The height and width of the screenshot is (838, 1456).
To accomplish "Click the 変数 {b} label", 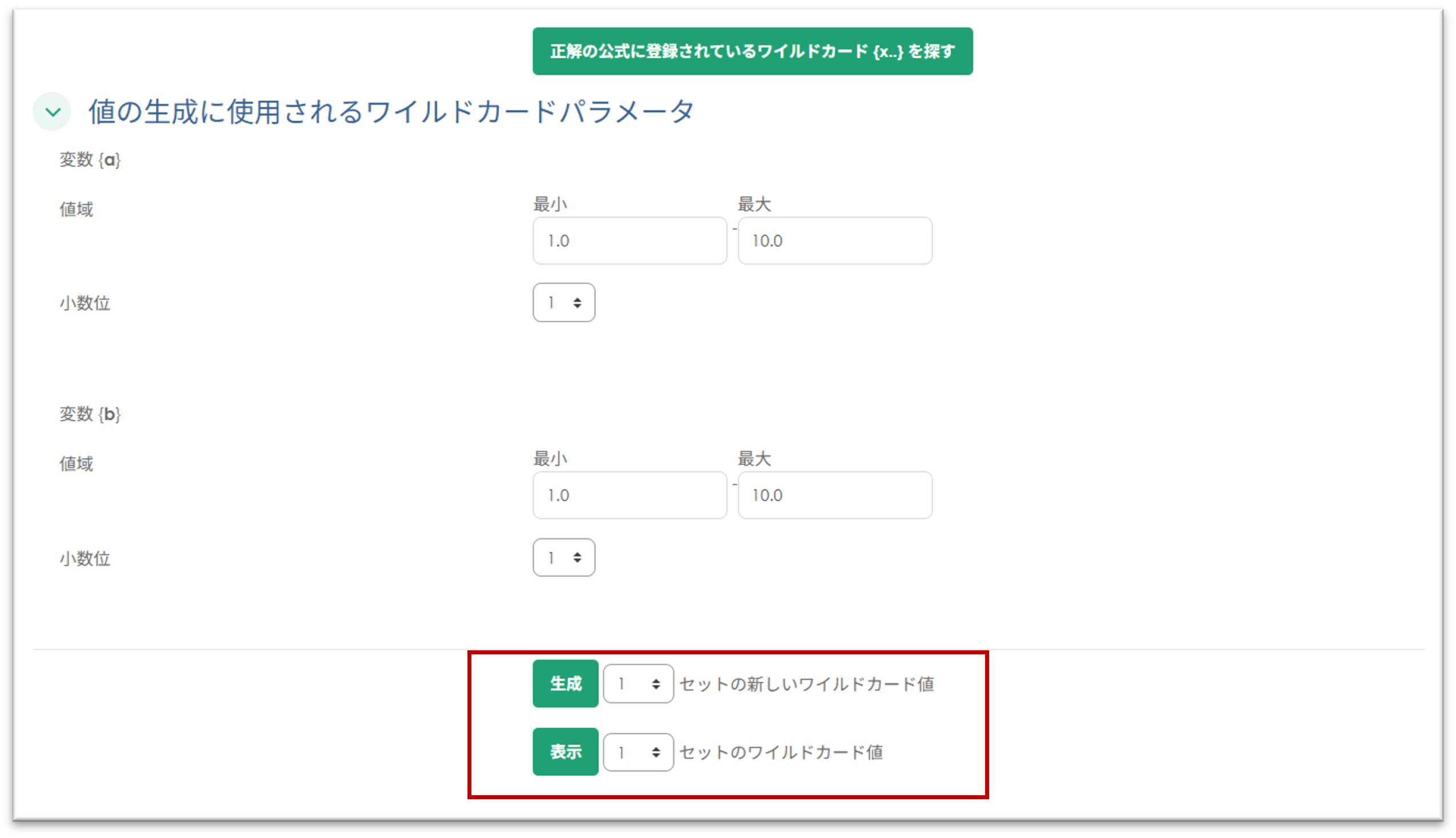I will 90,414.
